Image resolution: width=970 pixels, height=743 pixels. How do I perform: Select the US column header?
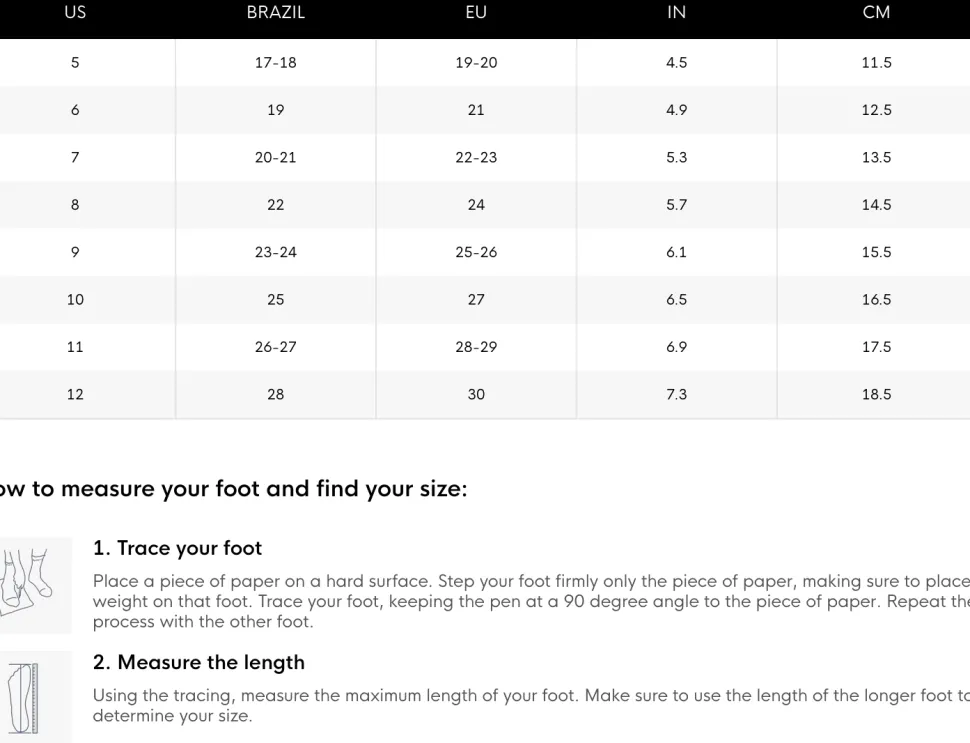click(75, 12)
